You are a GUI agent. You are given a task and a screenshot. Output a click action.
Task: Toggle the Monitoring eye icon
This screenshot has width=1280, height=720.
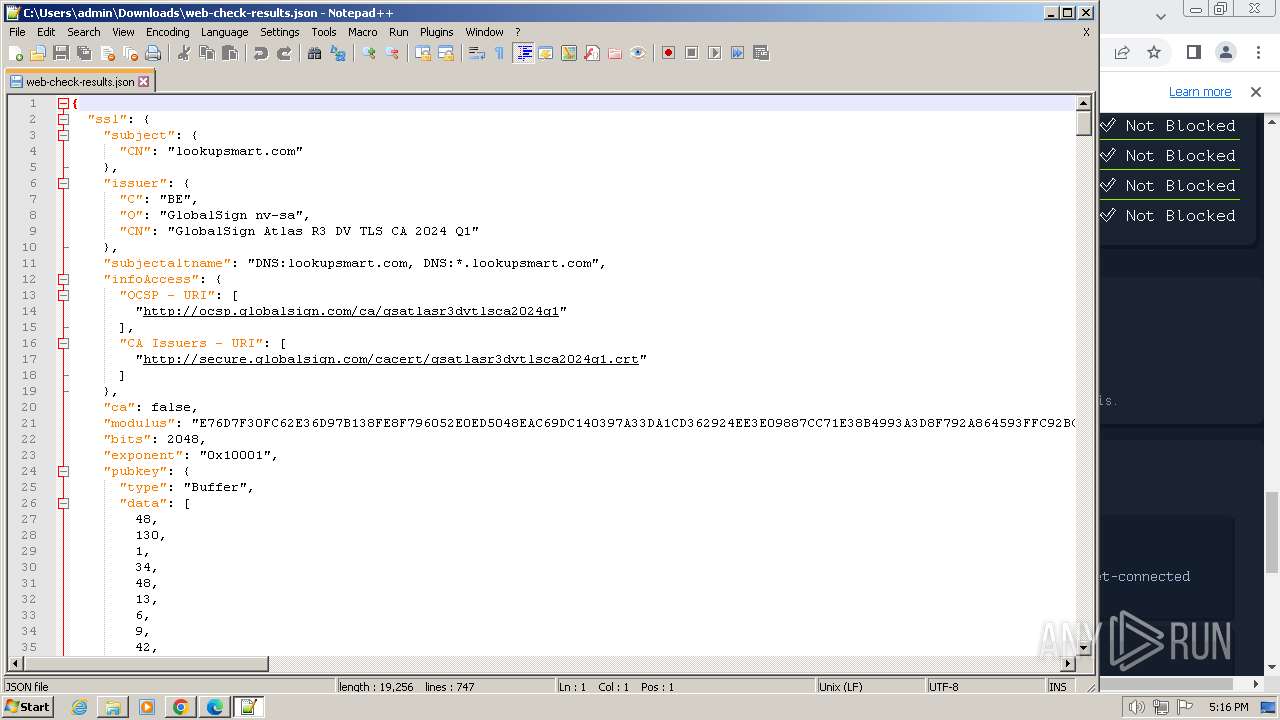coord(638,53)
